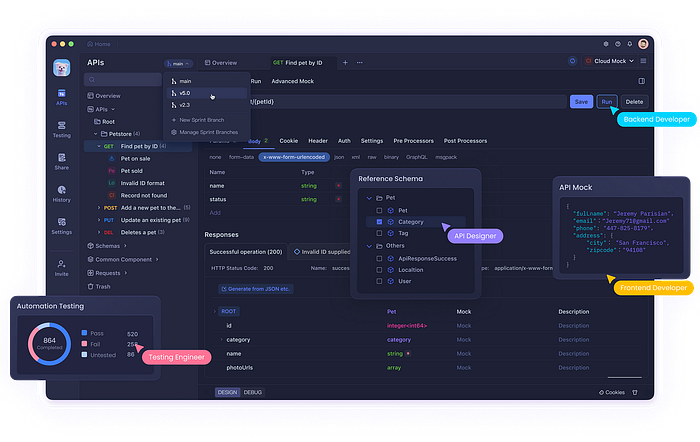
Task: Choose New Sprint Branch
Action: tap(198, 120)
